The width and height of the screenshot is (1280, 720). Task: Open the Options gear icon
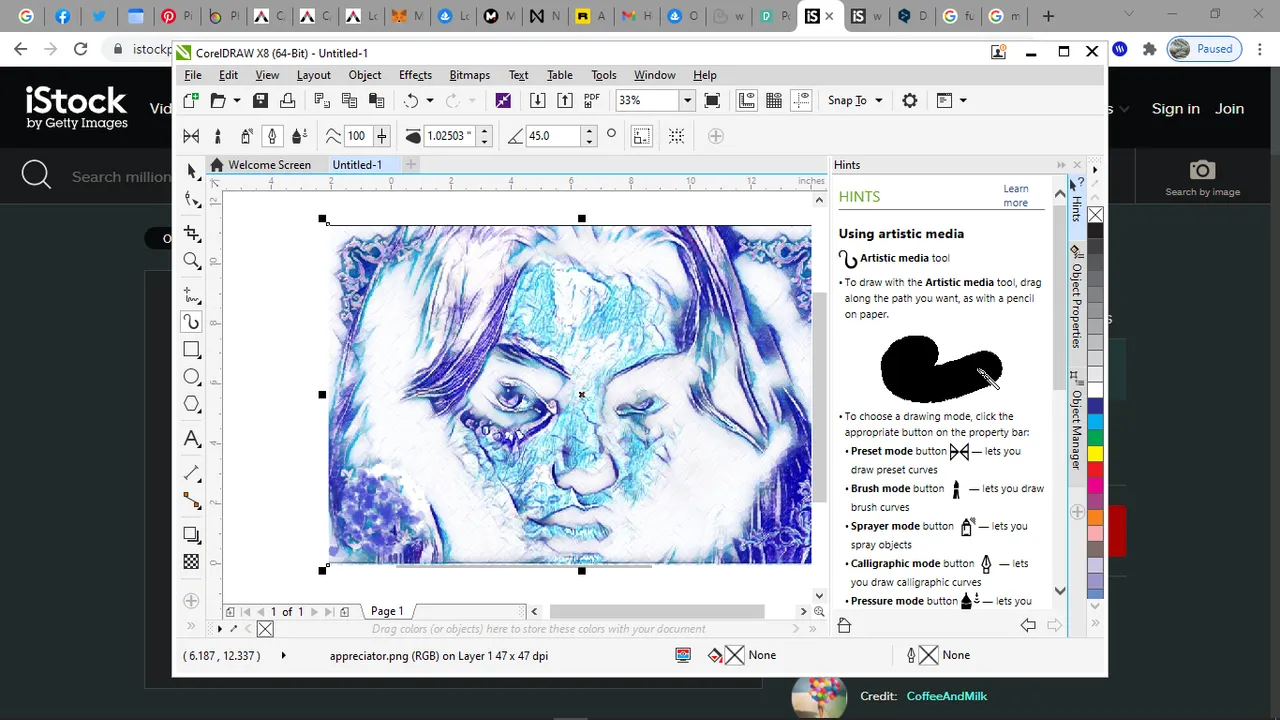click(x=910, y=100)
